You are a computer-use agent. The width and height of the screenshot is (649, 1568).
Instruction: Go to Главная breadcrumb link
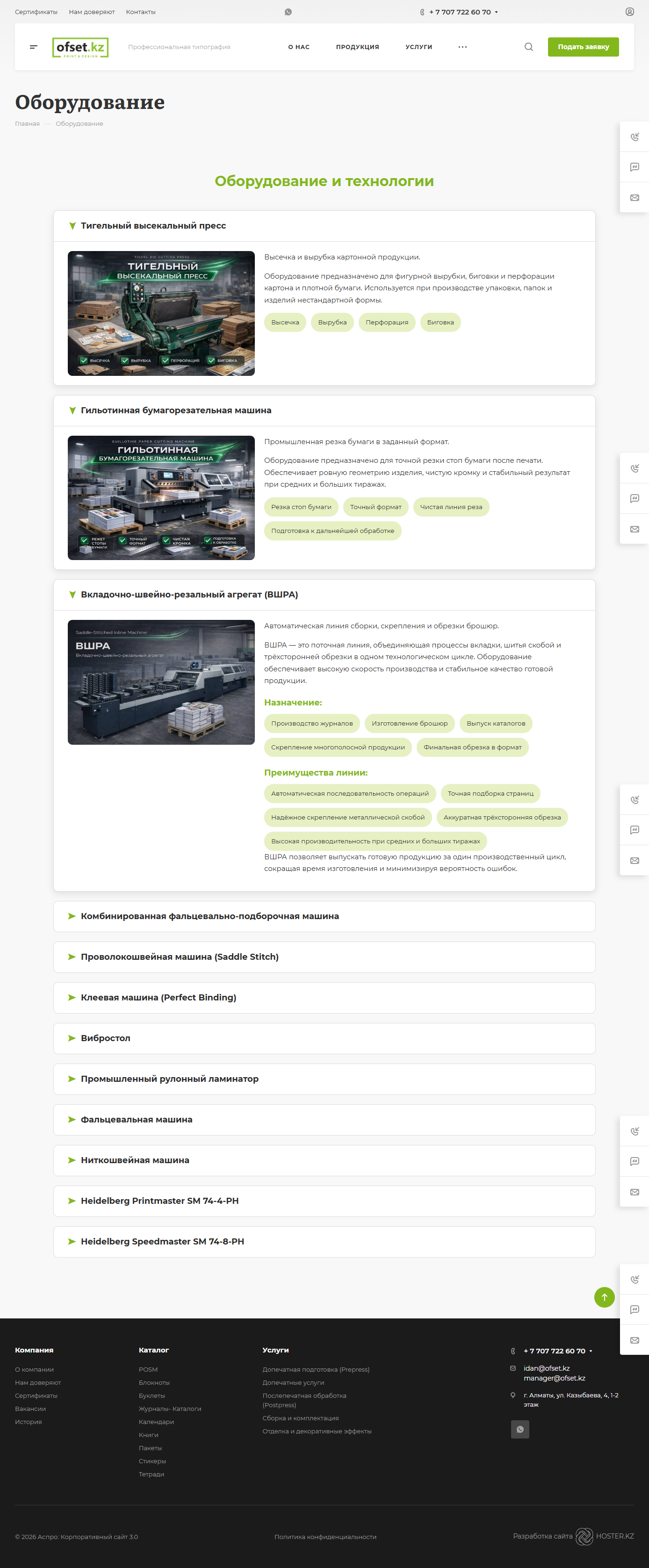(x=28, y=123)
